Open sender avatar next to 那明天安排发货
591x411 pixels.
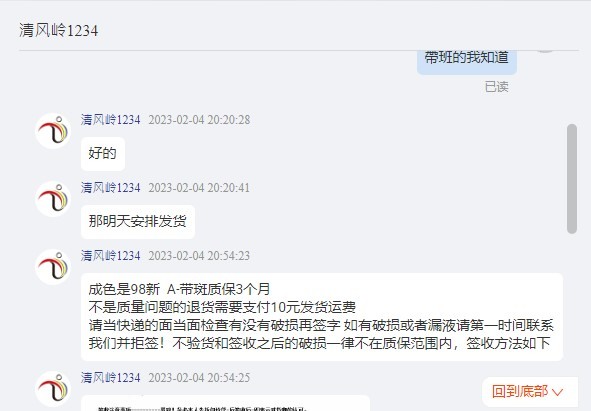[53, 199]
